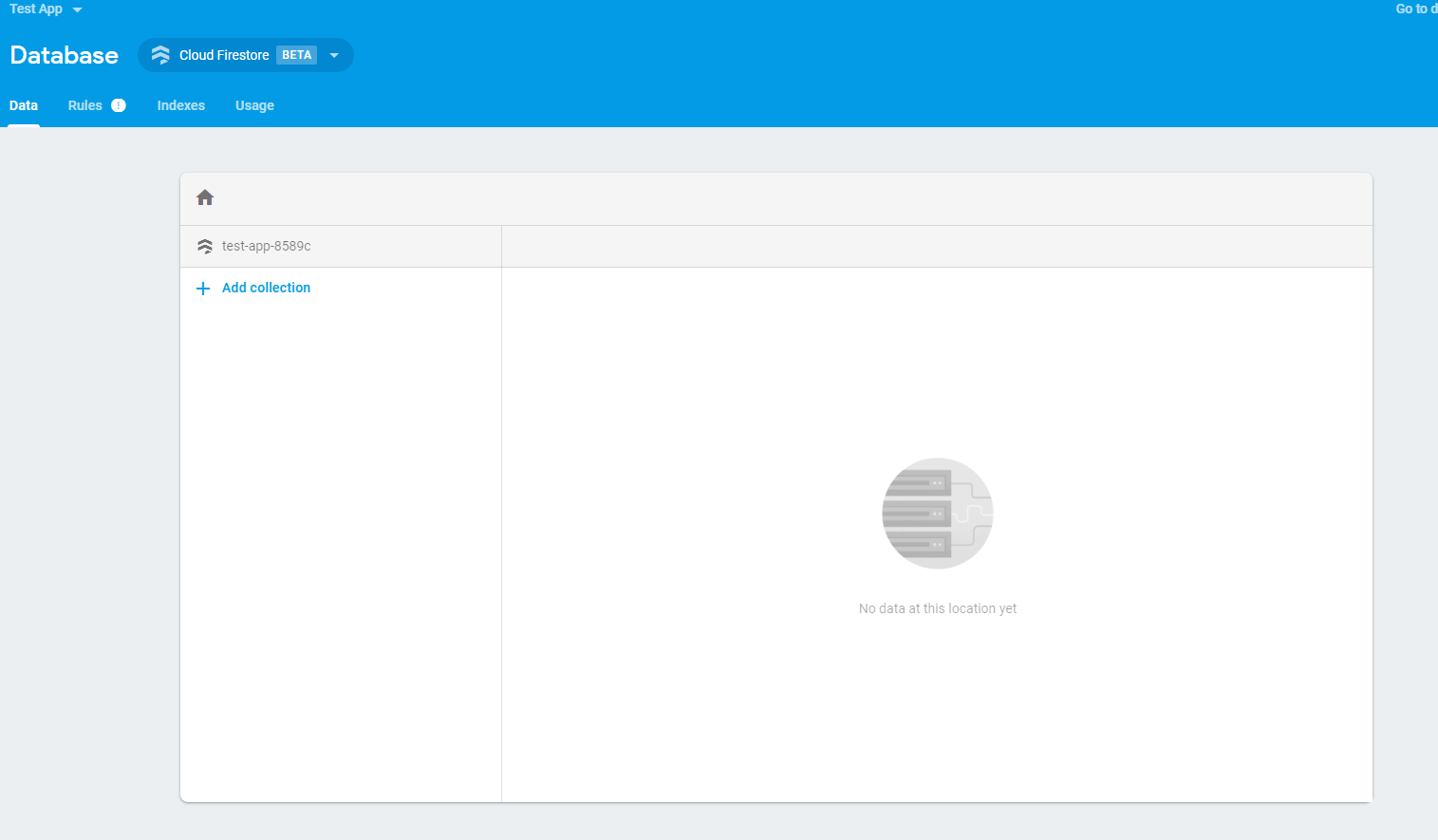
Task: Click the BETA badge on Cloud Firestore
Action: click(296, 54)
